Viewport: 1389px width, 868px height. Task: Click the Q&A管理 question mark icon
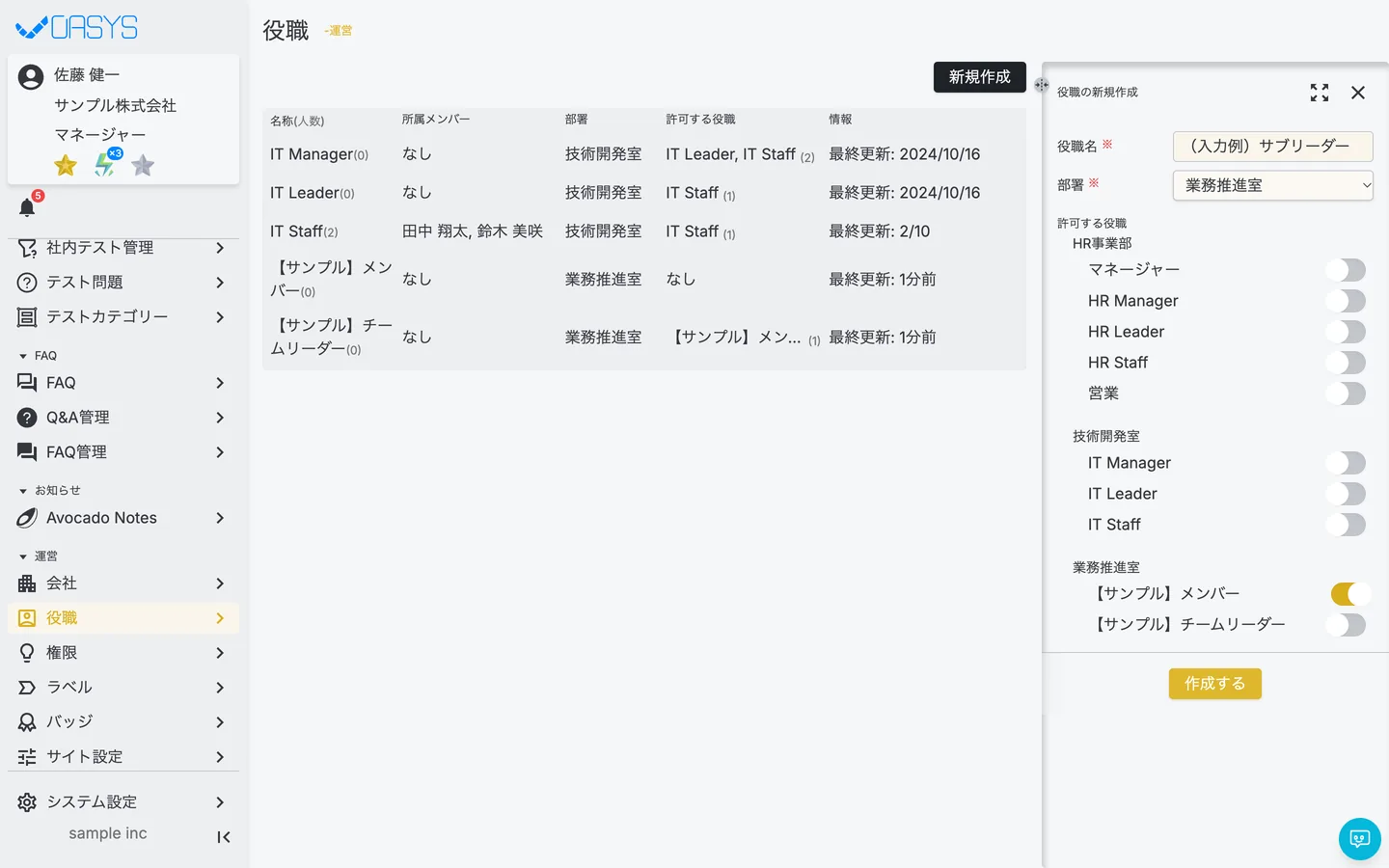point(27,418)
